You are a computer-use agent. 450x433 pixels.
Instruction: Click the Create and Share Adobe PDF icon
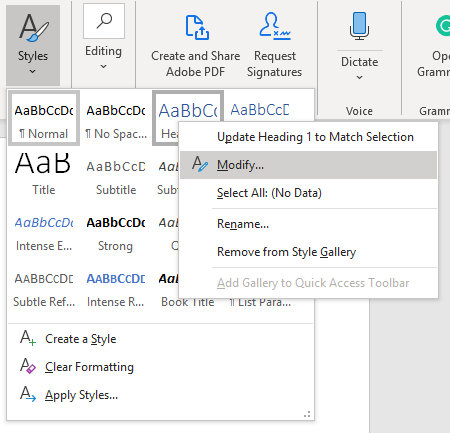click(x=197, y=27)
